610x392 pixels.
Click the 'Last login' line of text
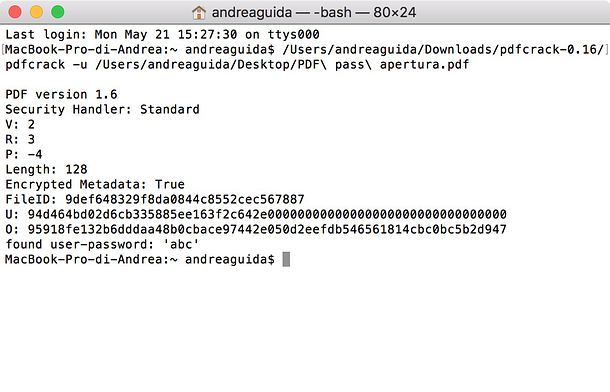click(x=162, y=35)
